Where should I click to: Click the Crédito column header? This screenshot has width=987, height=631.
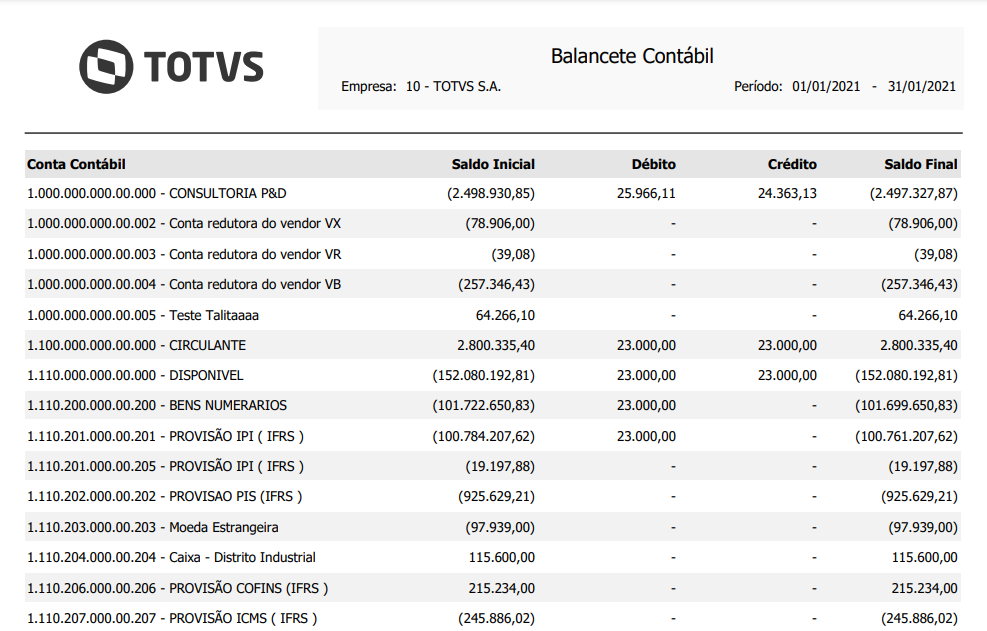[x=792, y=164]
